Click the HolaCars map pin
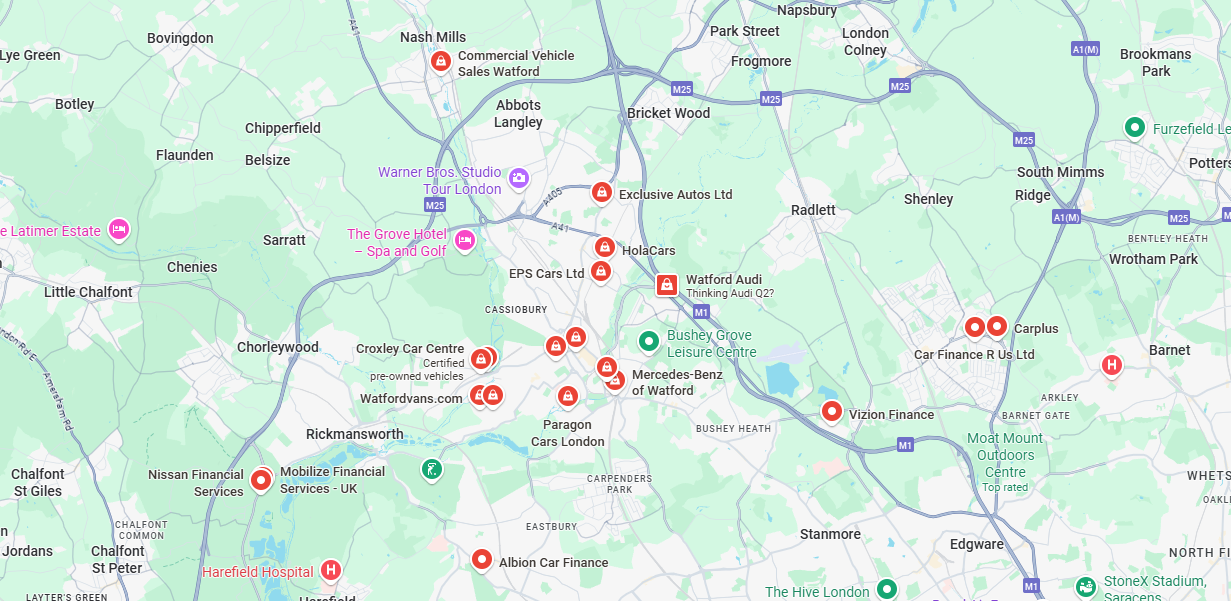 pos(604,247)
